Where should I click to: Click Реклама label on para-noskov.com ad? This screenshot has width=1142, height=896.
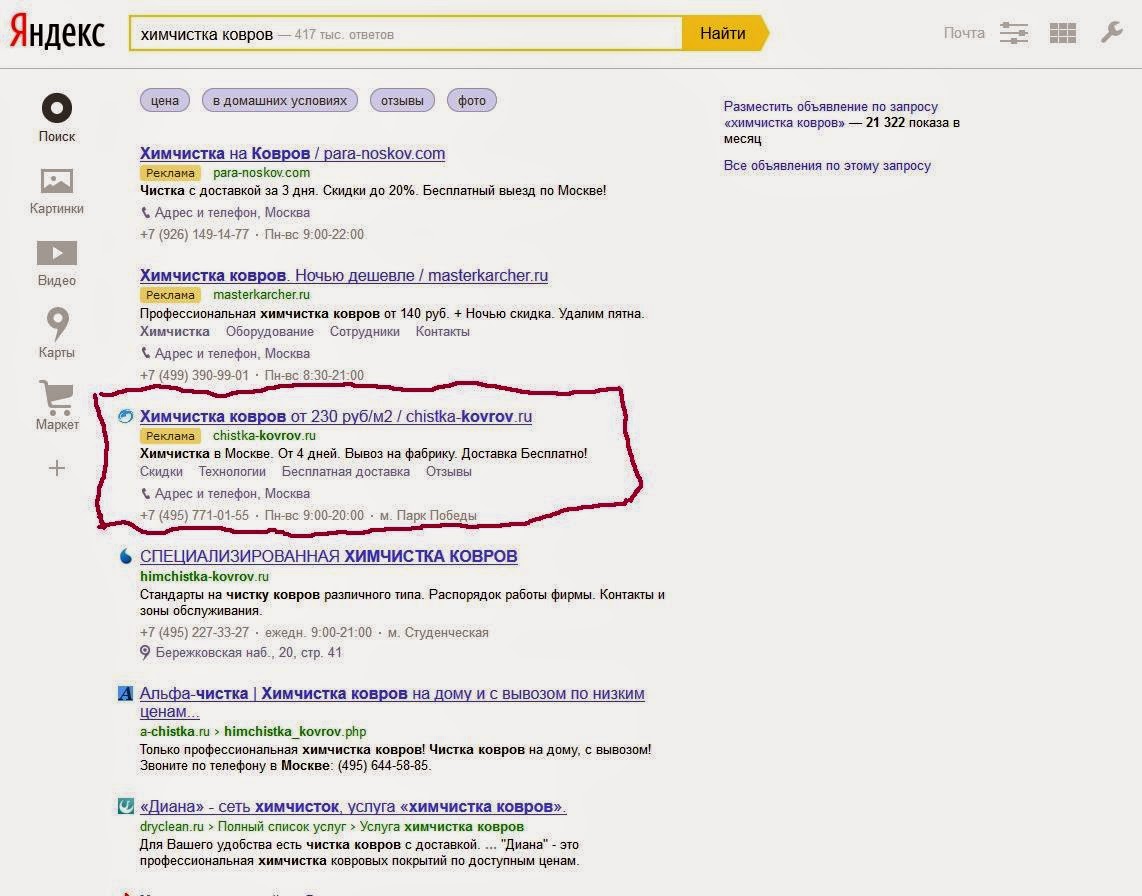(170, 173)
